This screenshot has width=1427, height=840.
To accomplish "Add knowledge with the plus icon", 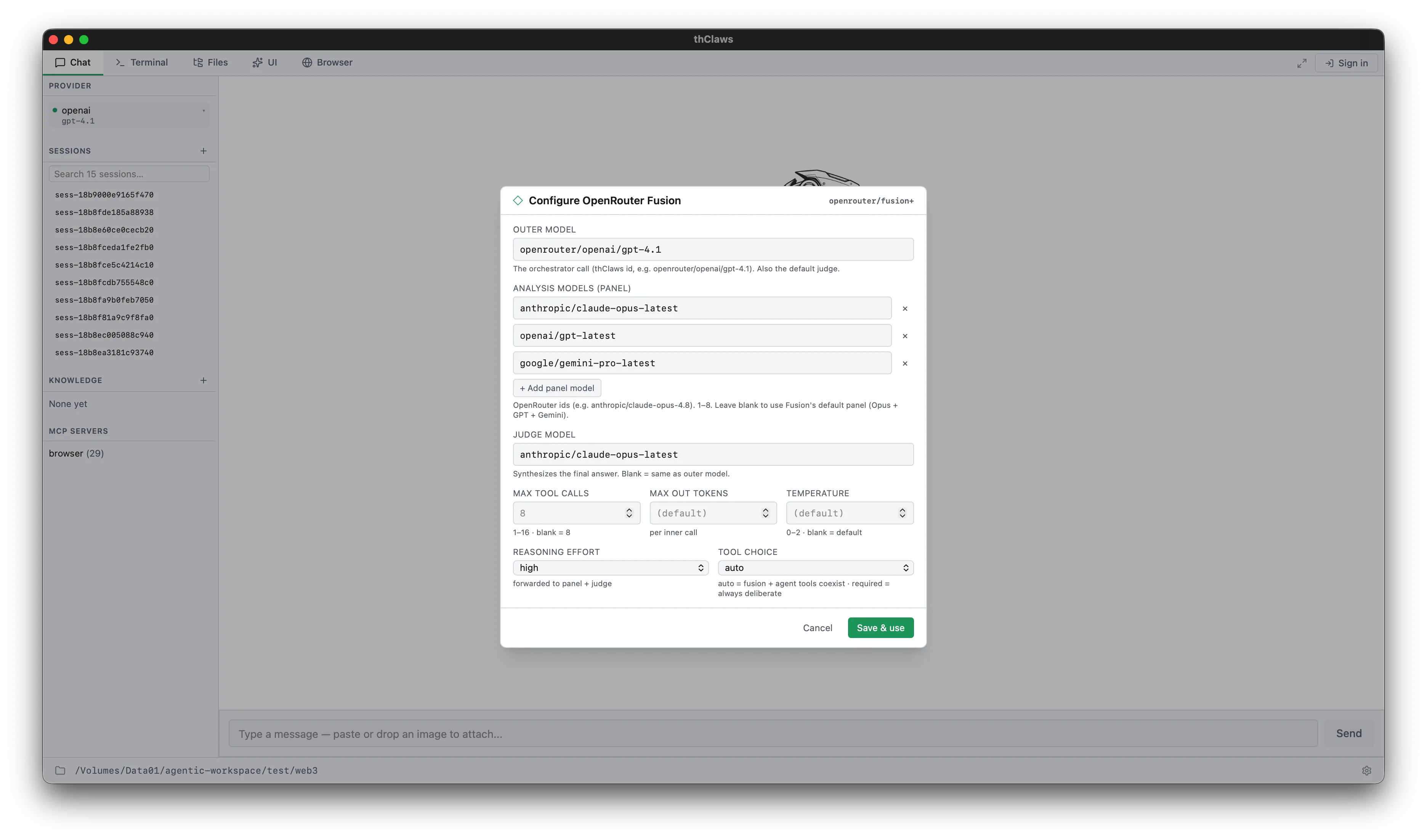I will (203, 380).
